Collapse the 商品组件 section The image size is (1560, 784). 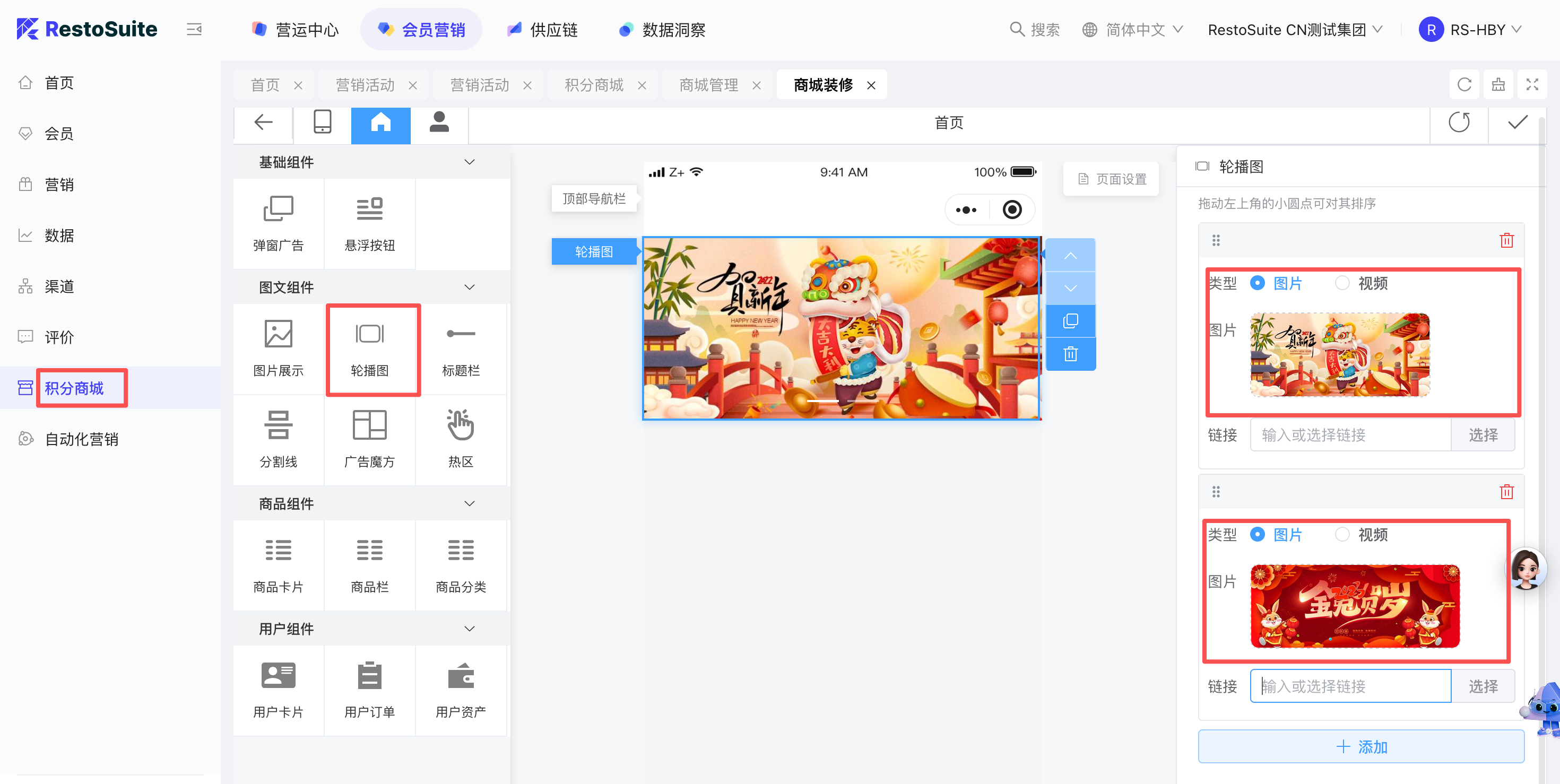click(469, 504)
